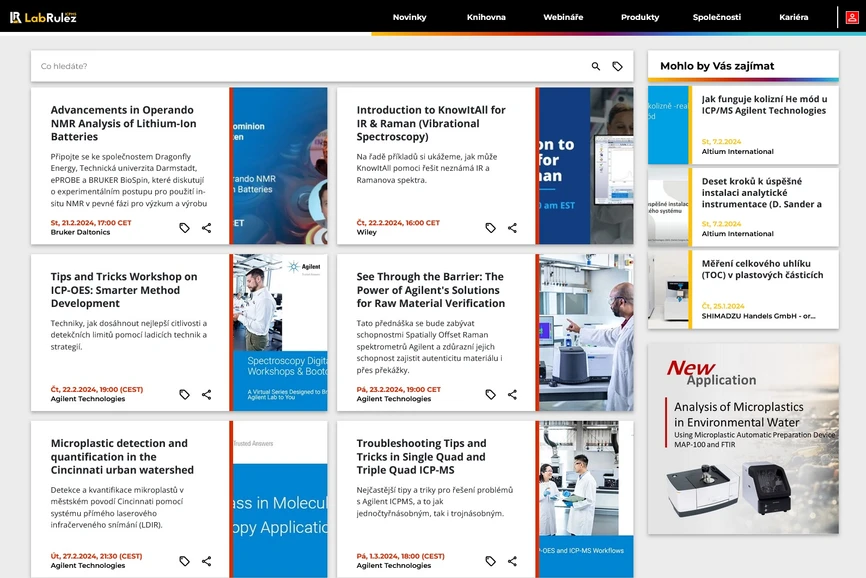The height and width of the screenshot is (578, 866).
Task: Click 'Agilent Technologies' under Microplastic detection webinar
Action: pyautogui.click(x=88, y=566)
